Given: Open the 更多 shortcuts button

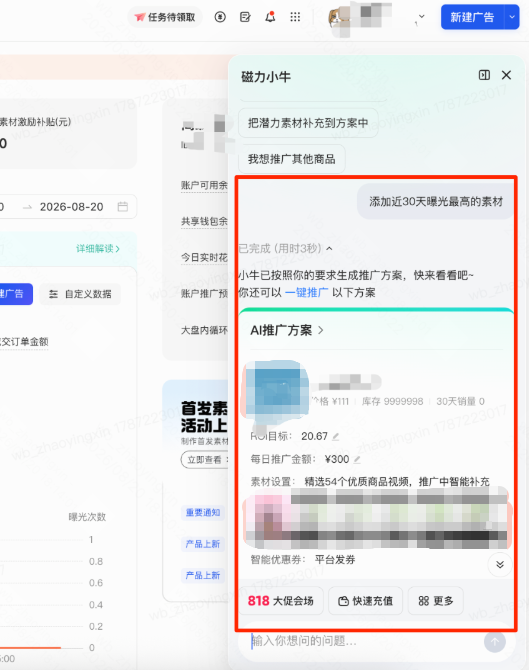Looking at the screenshot, I should [436, 601].
